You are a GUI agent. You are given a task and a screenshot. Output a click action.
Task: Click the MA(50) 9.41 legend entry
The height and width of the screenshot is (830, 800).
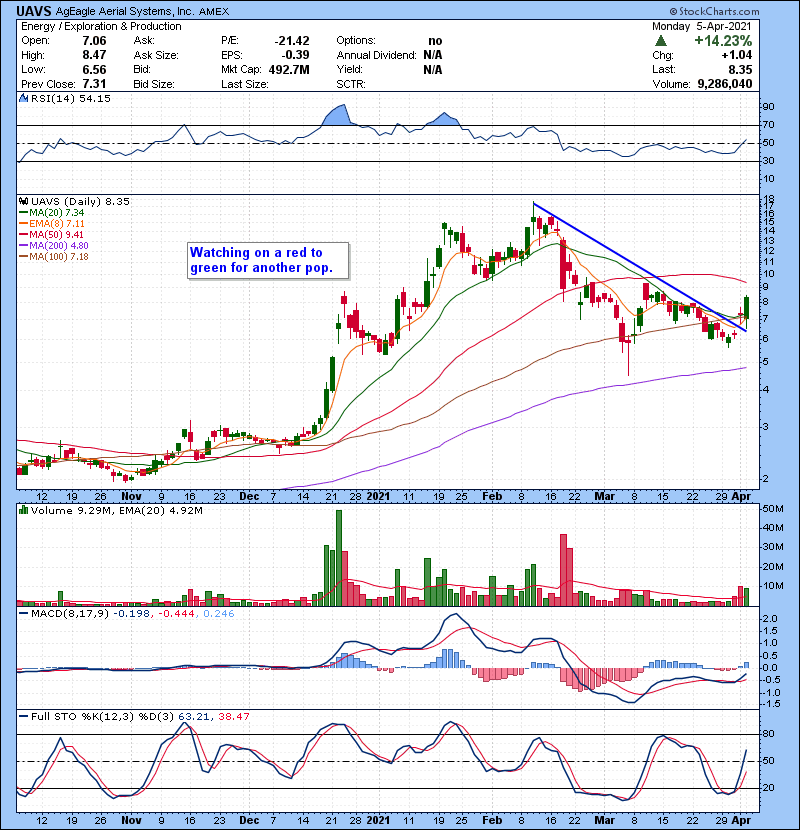pyautogui.click(x=52, y=235)
